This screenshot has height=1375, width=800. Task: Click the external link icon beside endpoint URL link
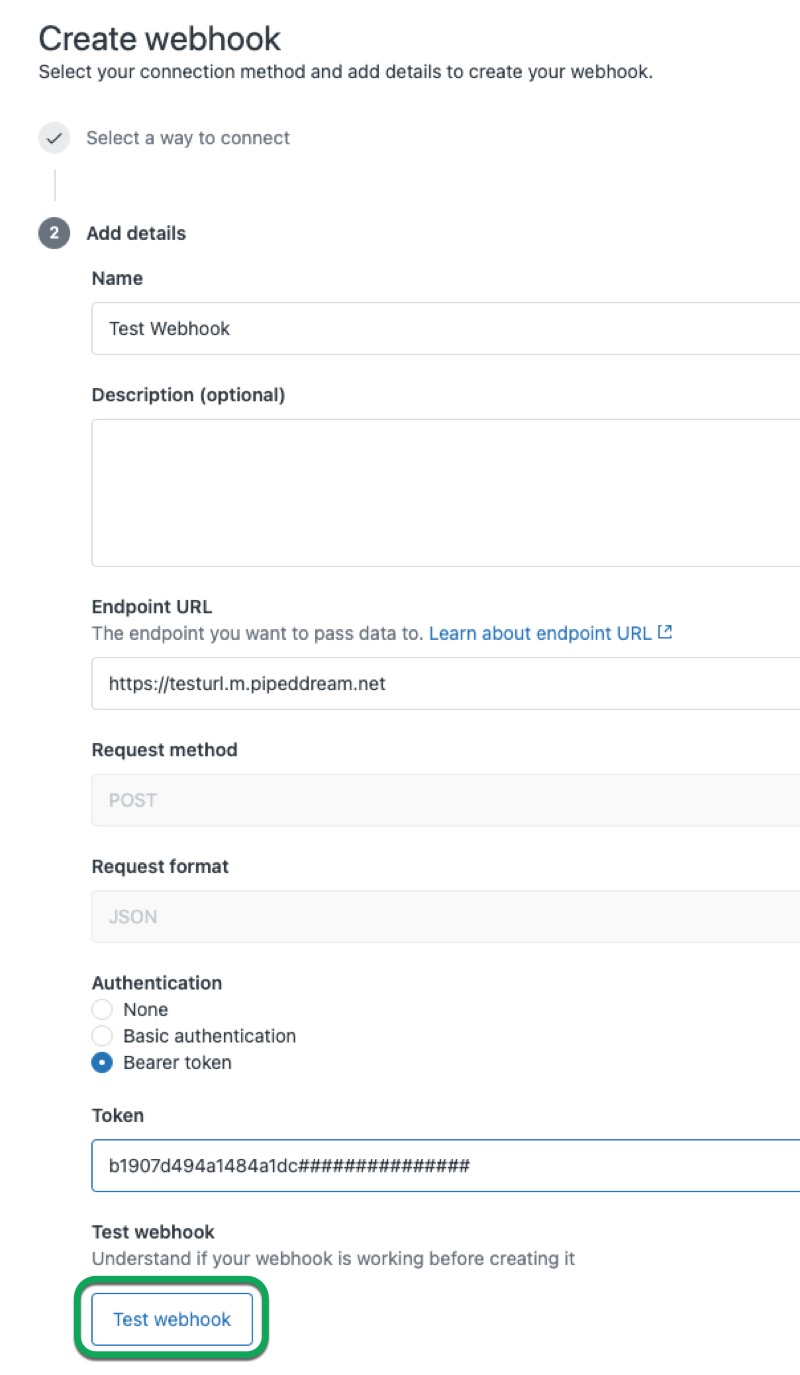(x=664, y=631)
